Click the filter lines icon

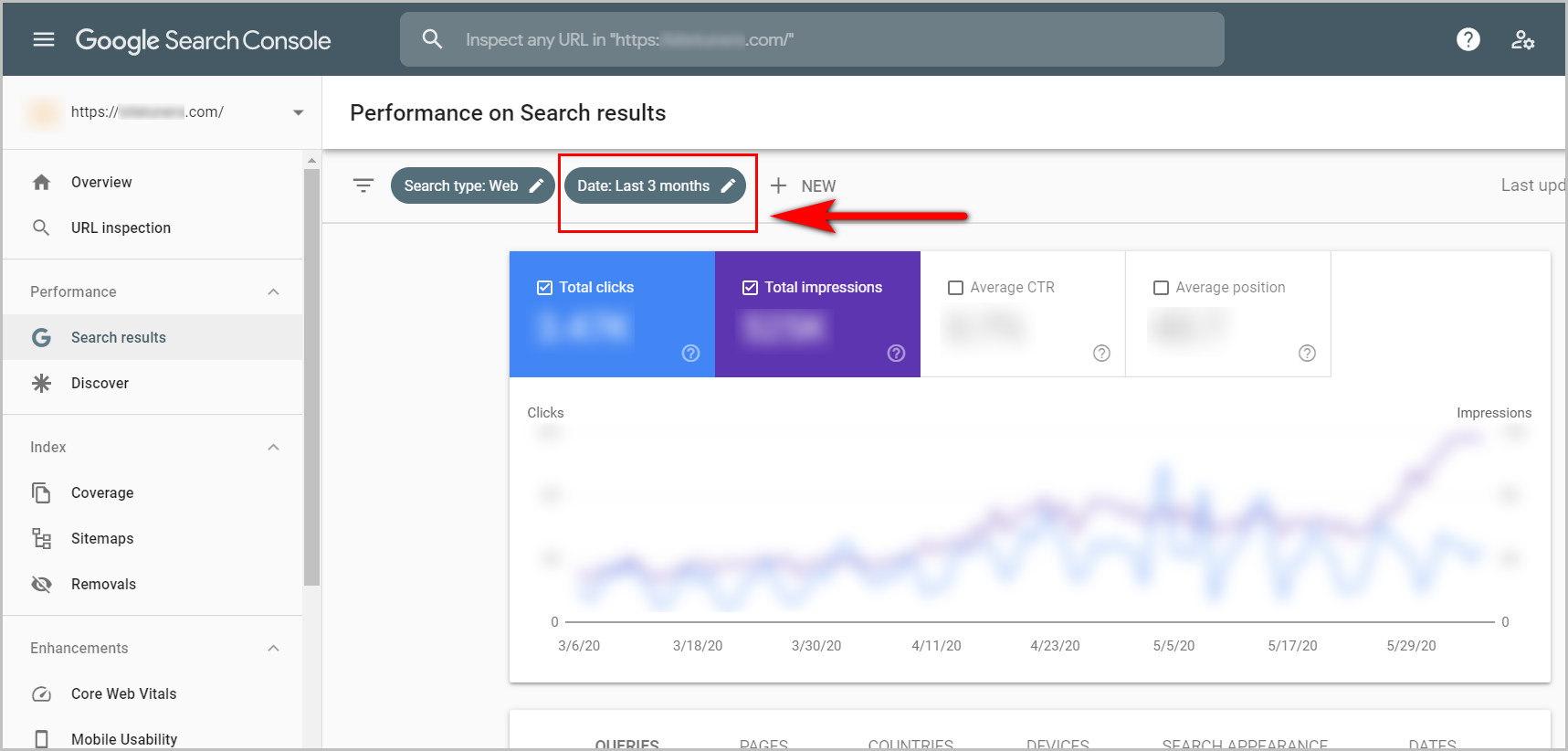point(363,185)
